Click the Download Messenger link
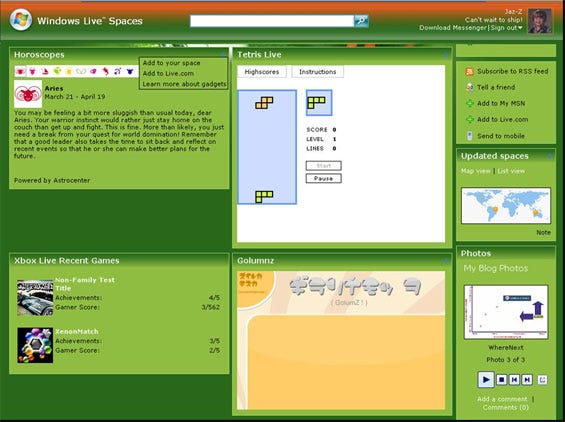 (x=453, y=28)
